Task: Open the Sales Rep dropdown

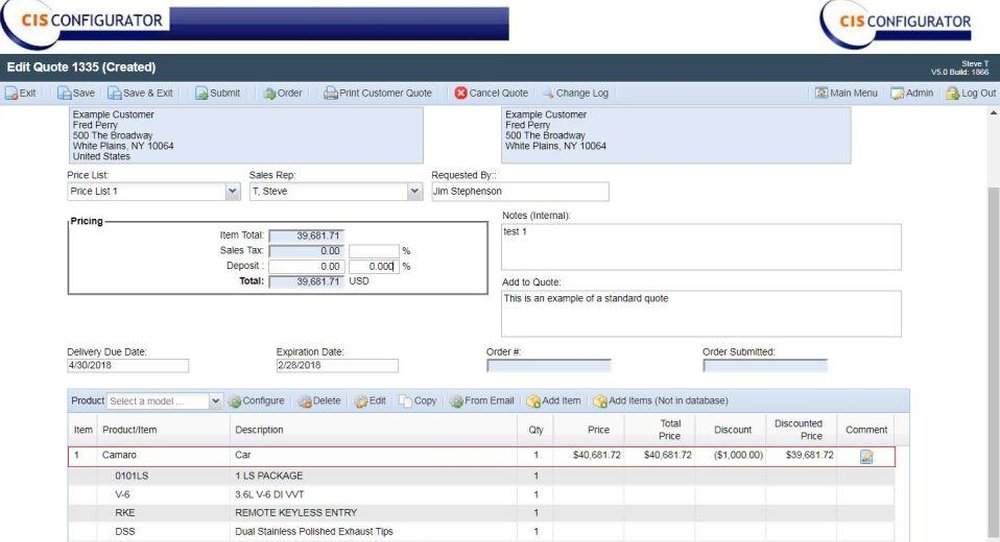Action: point(415,191)
